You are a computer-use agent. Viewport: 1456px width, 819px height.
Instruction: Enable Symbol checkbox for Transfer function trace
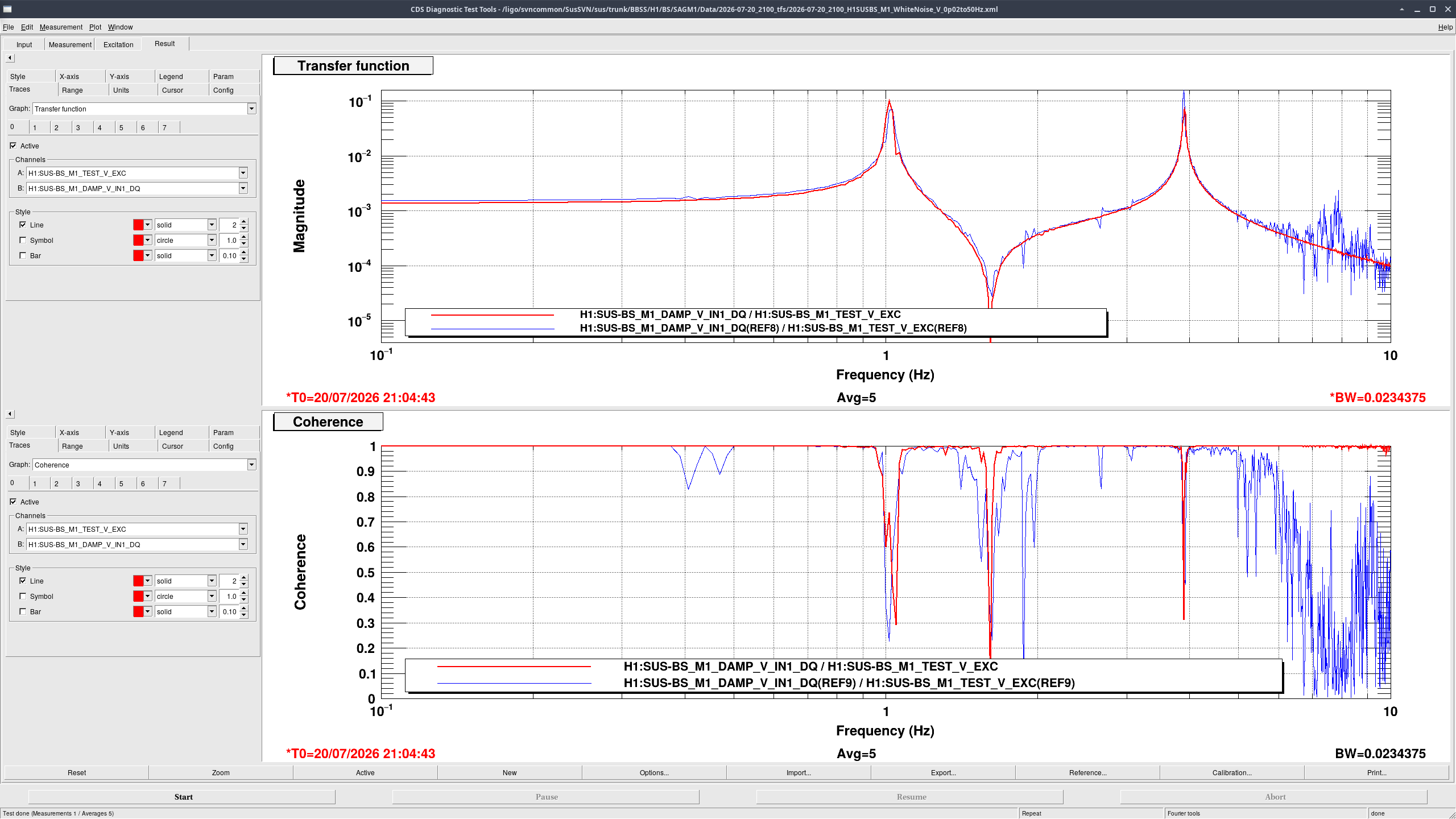click(x=23, y=240)
